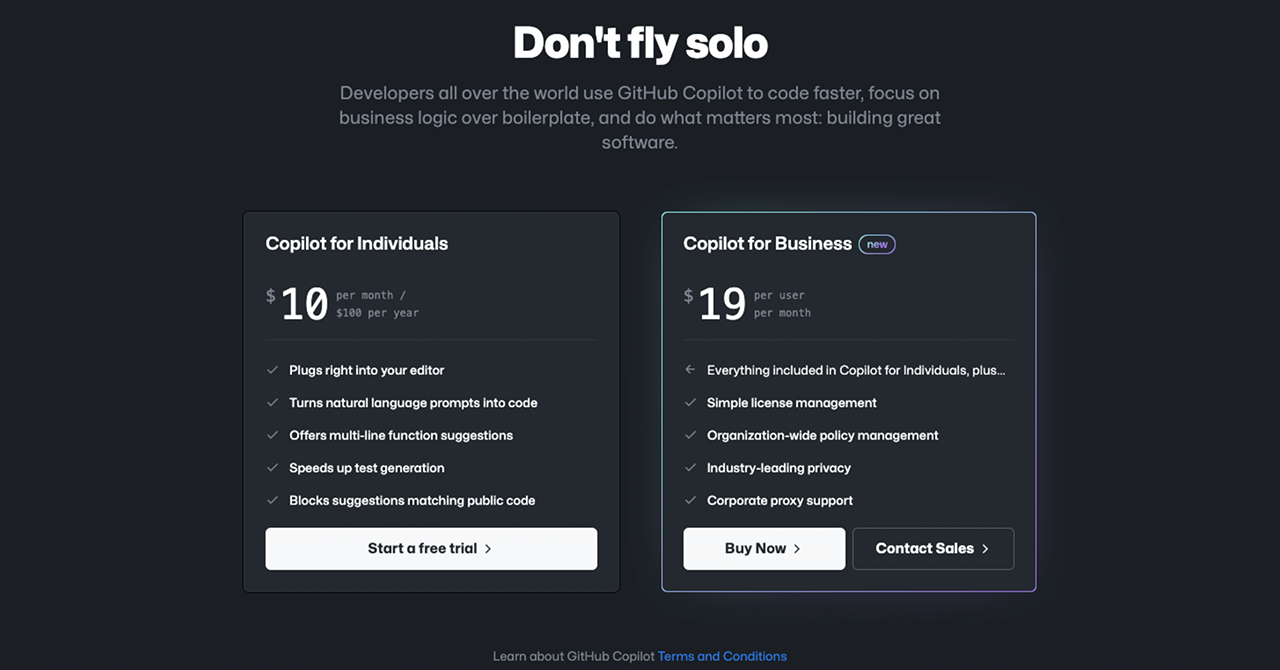
Task: Click the Don't fly solo headline
Action: pos(640,43)
